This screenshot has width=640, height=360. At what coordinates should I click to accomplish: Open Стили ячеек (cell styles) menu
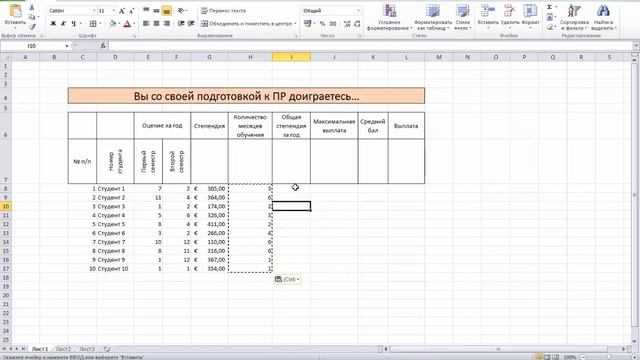[x=462, y=17]
